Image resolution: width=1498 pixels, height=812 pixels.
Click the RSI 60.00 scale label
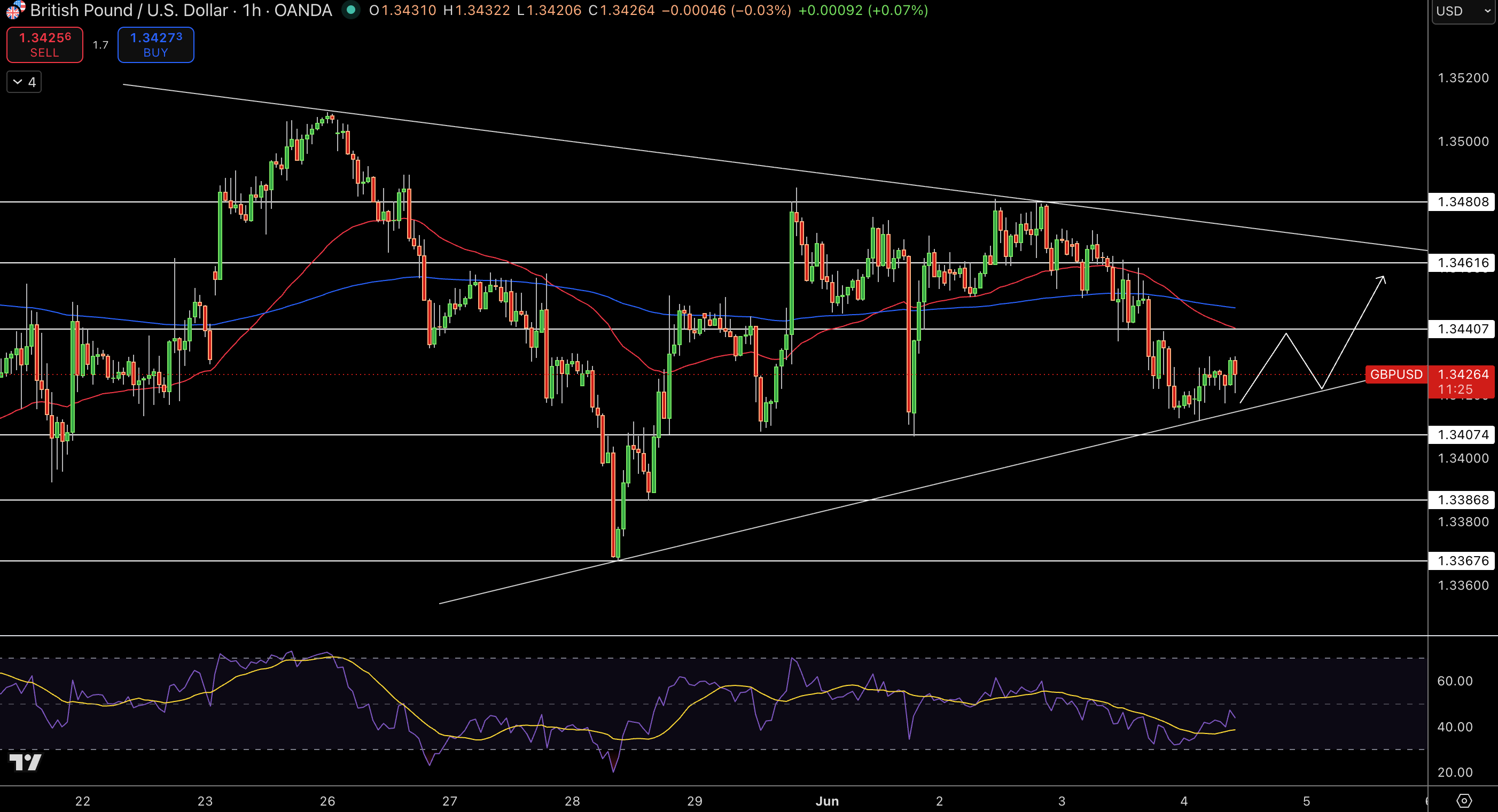pos(1454,681)
